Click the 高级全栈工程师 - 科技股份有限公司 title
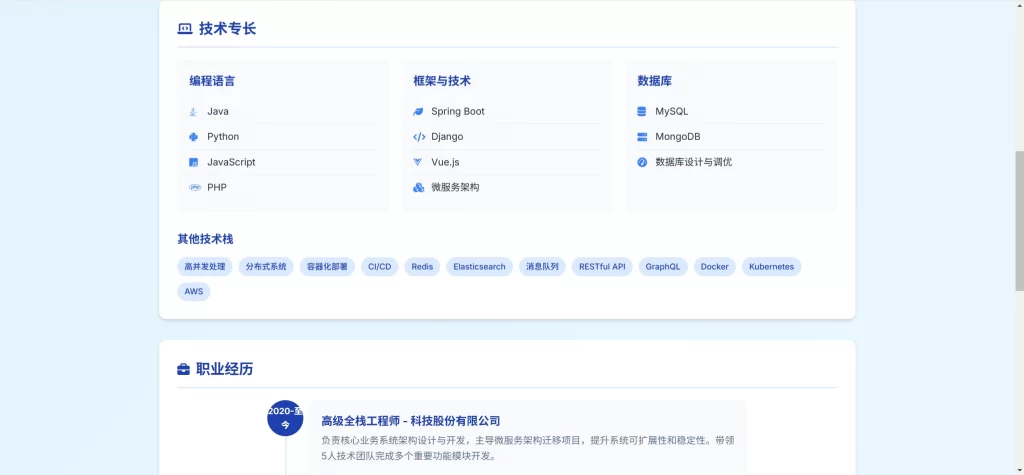This screenshot has height=475, width=1024. [411, 421]
